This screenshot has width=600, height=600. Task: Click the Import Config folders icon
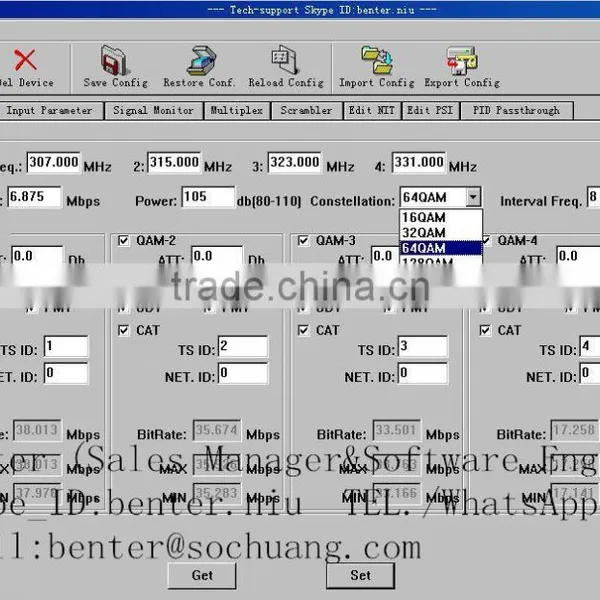point(377,60)
